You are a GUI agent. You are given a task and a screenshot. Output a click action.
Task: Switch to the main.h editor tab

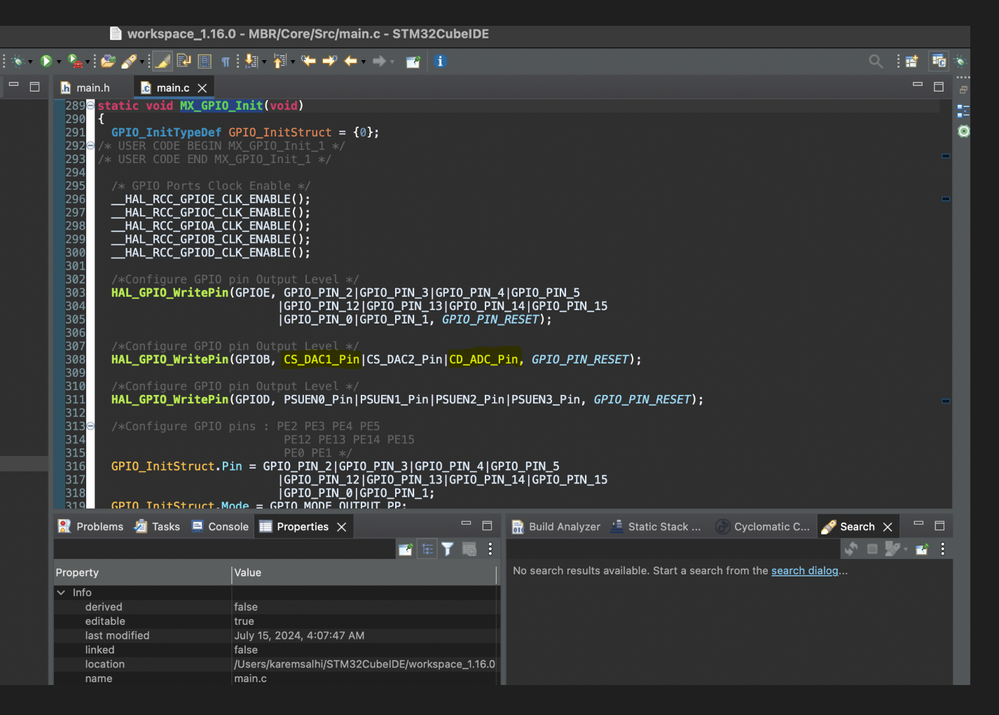pyautogui.click(x=93, y=88)
